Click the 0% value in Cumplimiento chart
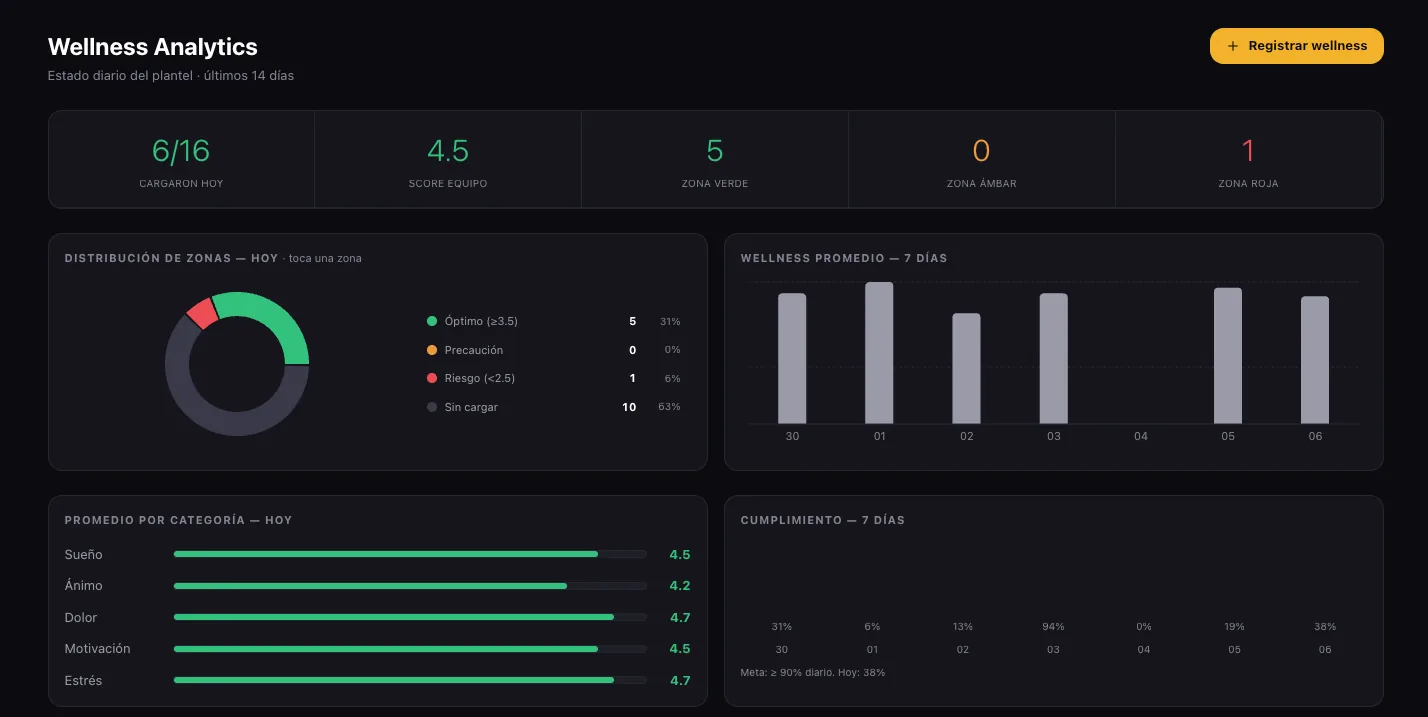Image resolution: width=1428 pixels, height=717 pixels. 1144,626
